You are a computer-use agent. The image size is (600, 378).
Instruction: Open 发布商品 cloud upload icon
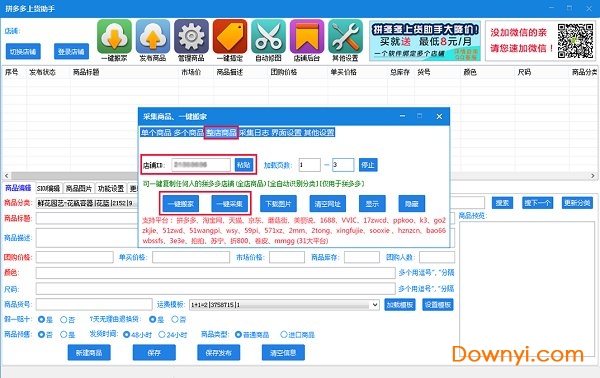[x=153, y=36]
